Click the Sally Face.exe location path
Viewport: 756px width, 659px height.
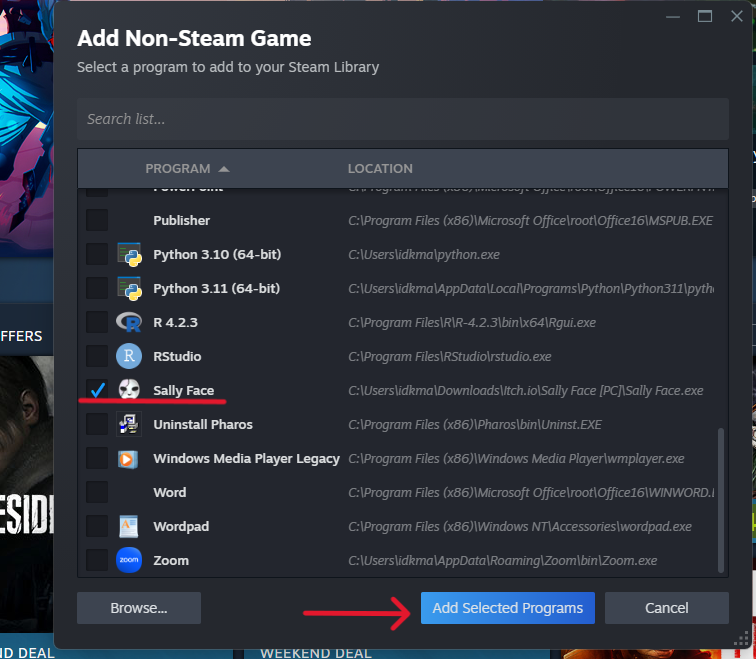pyautogui.click(x=526, y=390)
